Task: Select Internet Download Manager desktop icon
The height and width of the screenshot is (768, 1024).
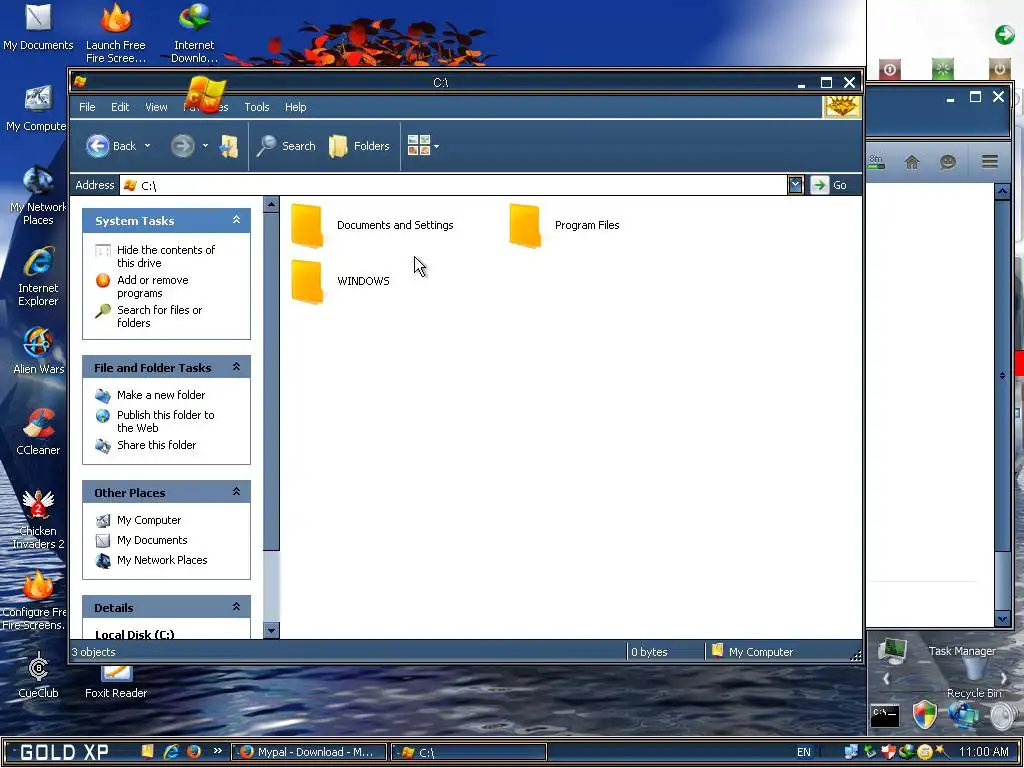Action: click(x=194, y=33)
